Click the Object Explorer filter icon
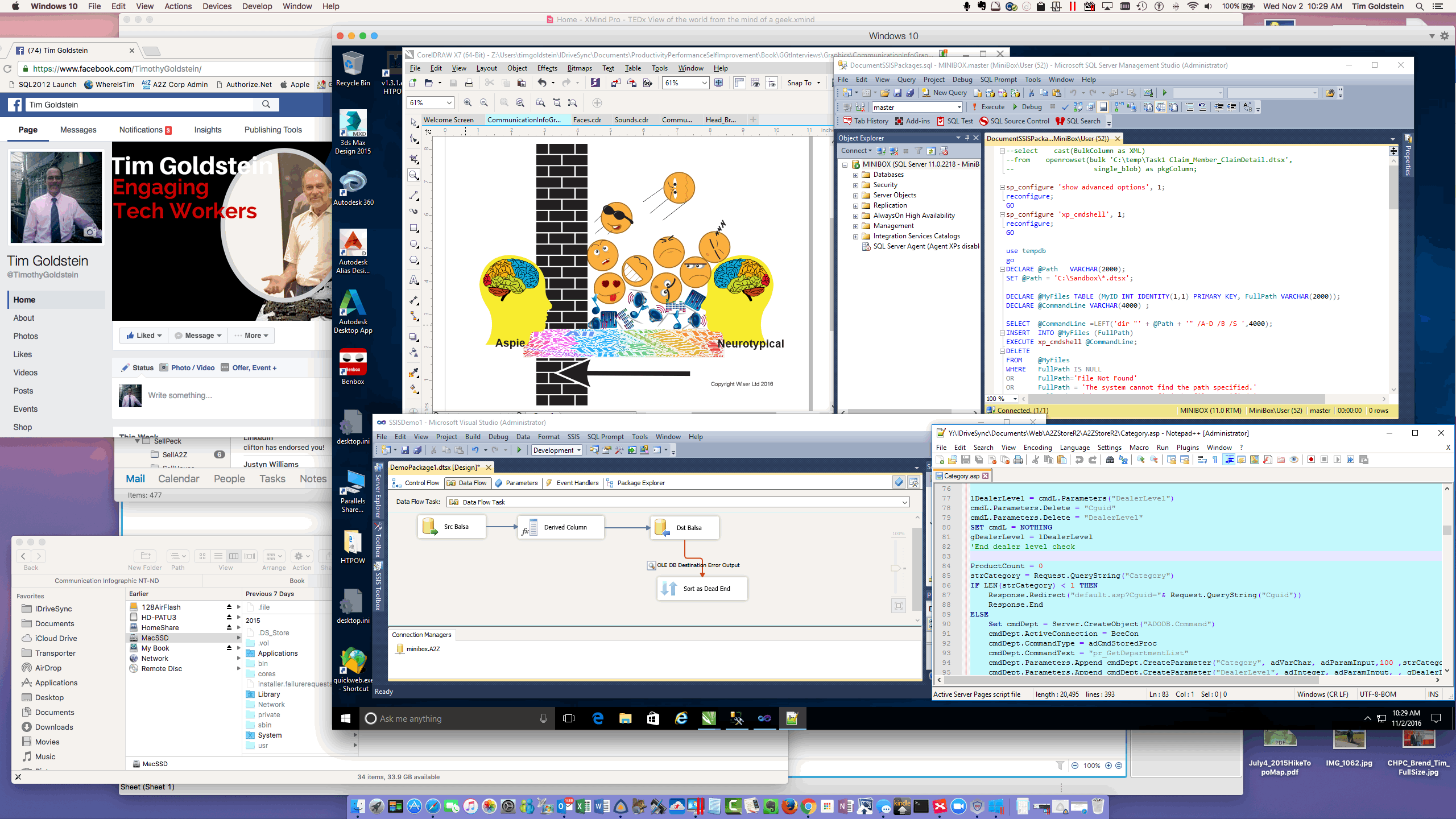 coord(919,151)
